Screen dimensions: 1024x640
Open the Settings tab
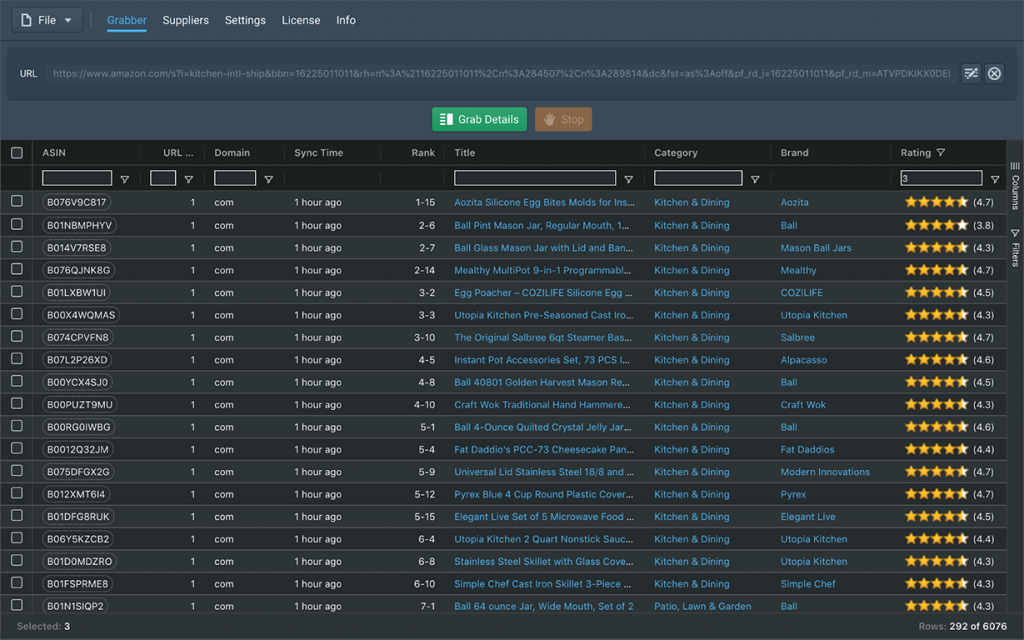245,20
